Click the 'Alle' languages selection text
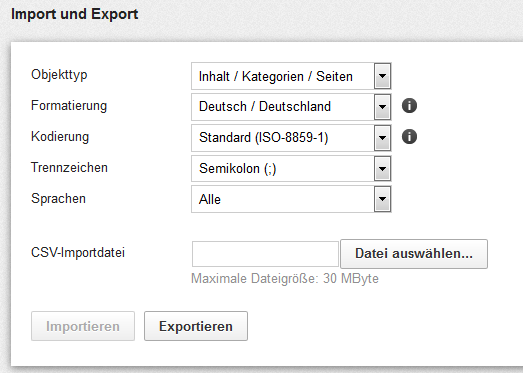Screen dimensions: 523x373 210,200
